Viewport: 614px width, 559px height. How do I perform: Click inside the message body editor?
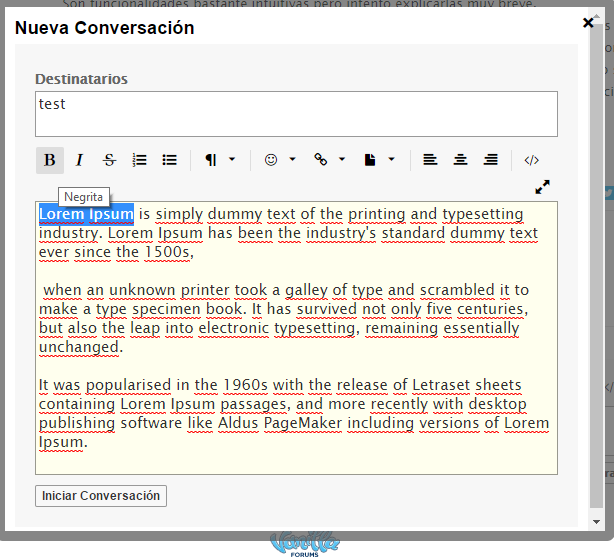tap(296, 338)
